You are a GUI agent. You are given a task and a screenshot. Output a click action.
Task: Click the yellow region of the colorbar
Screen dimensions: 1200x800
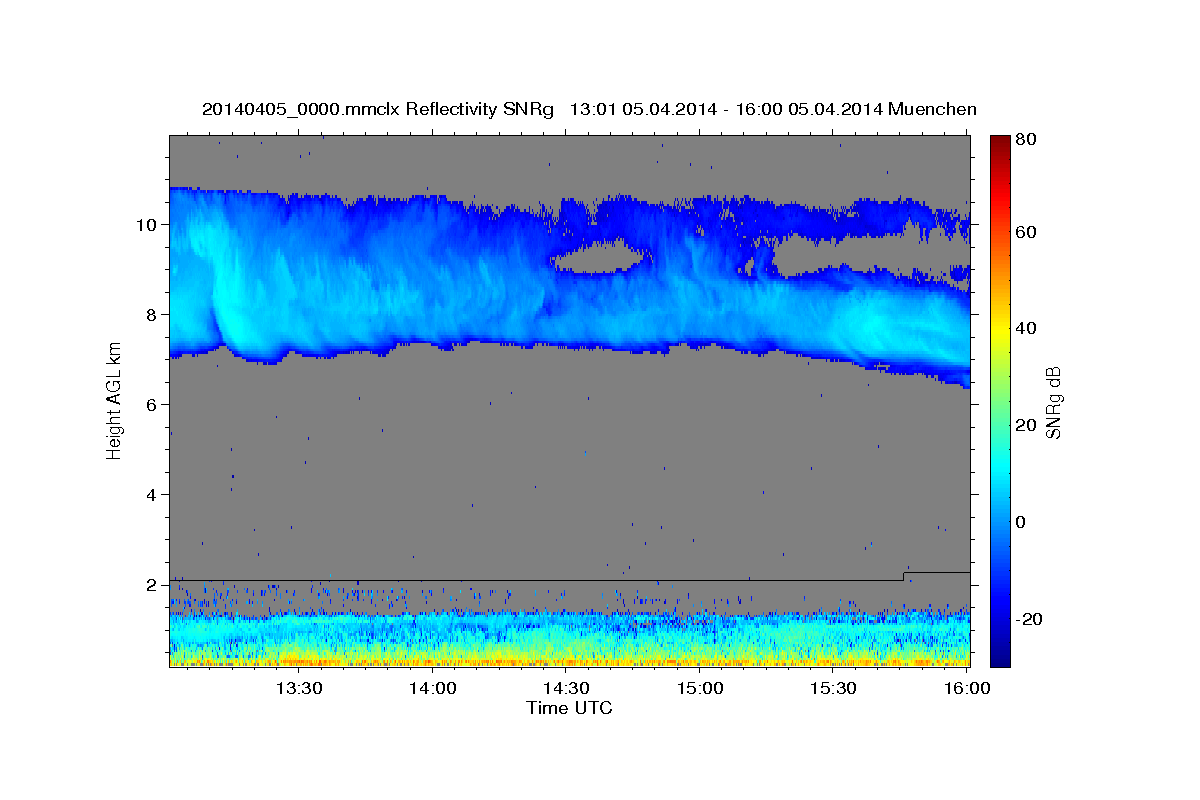tap(999, 330)
